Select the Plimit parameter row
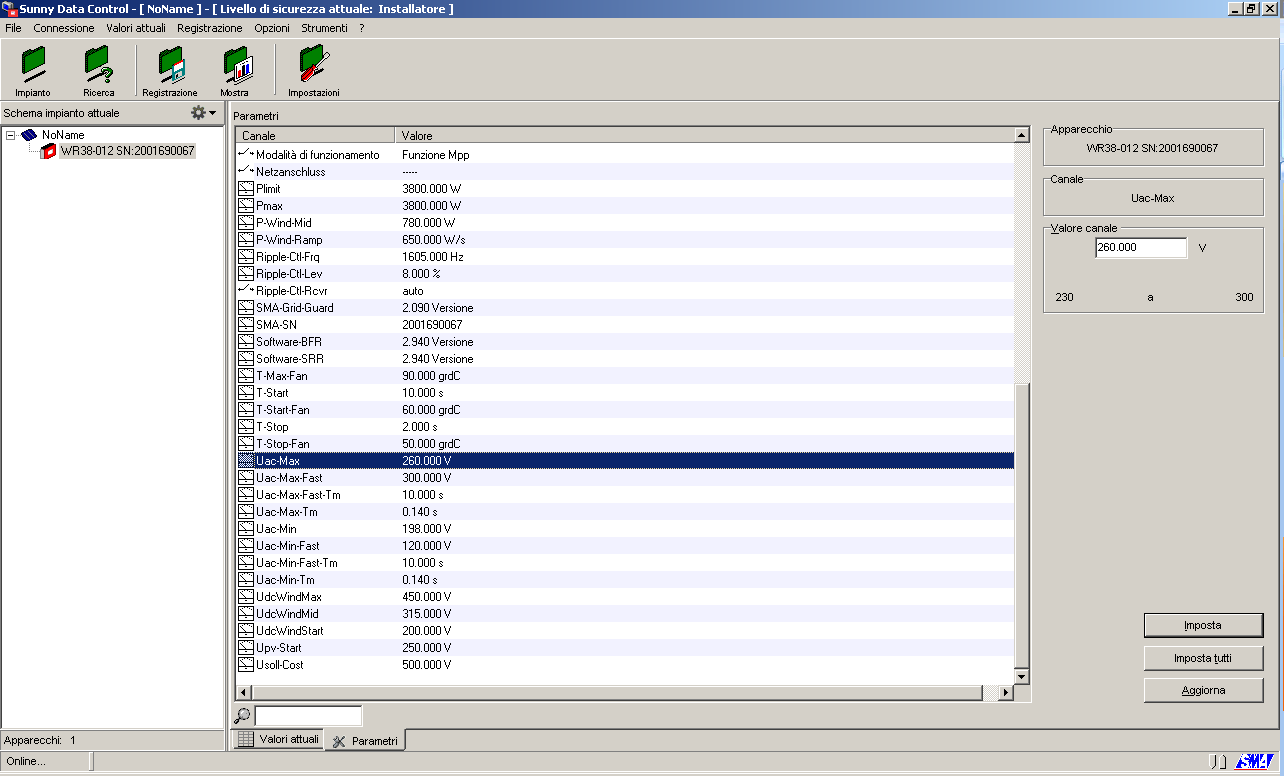This screenshot has width=1284, height=776. coord(625,189)
